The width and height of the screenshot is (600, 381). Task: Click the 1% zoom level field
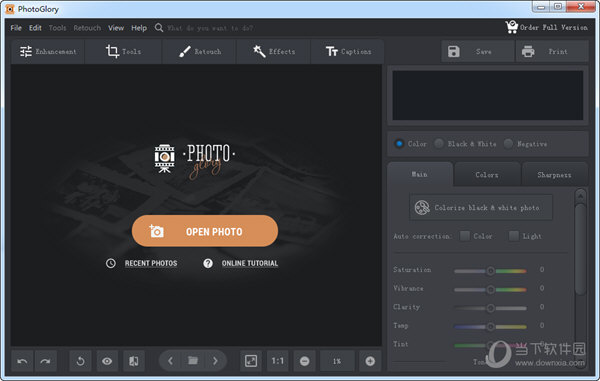[337, 361]
